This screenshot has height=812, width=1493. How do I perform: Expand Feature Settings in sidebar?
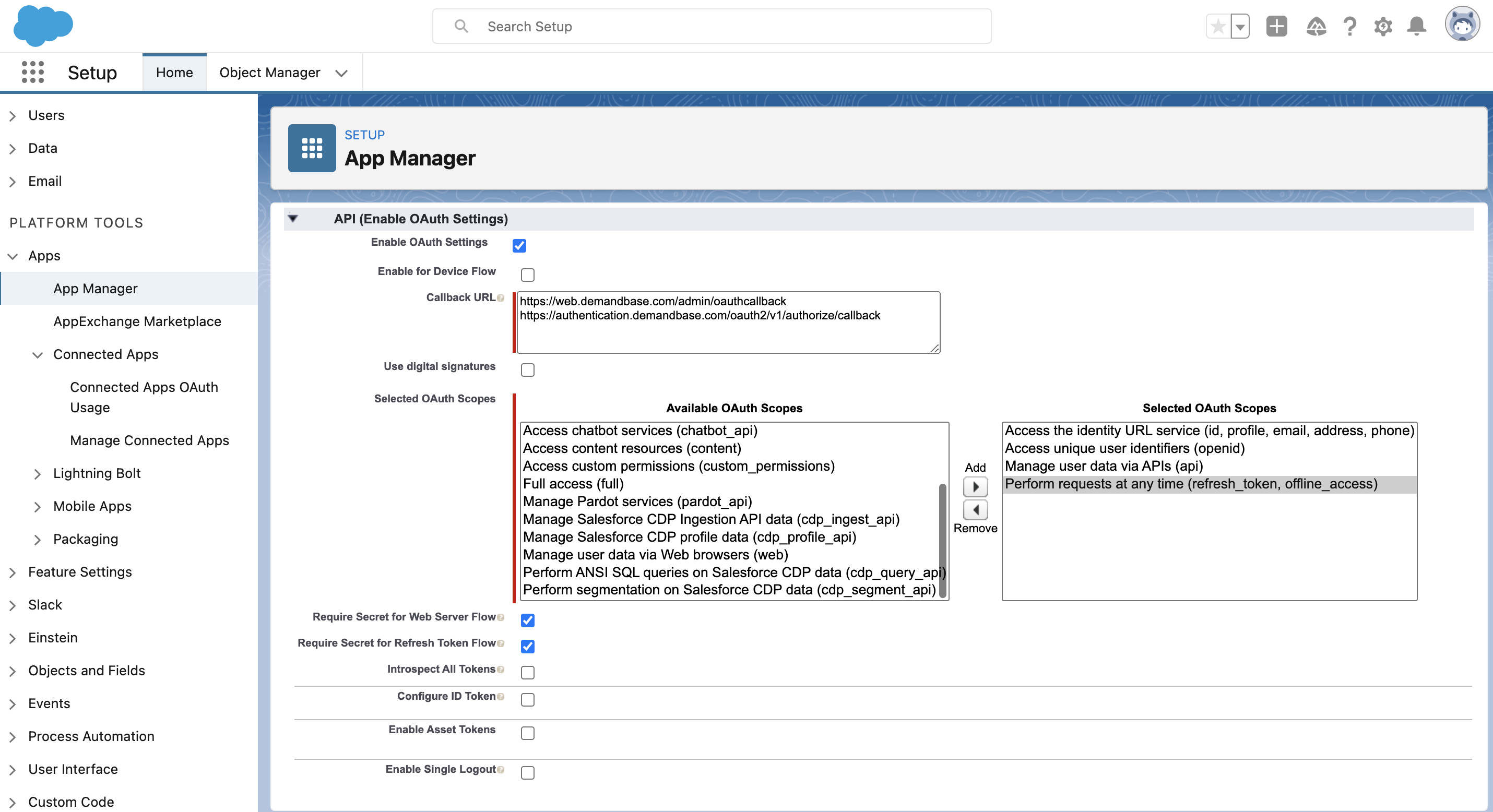[x=13, y=572]
